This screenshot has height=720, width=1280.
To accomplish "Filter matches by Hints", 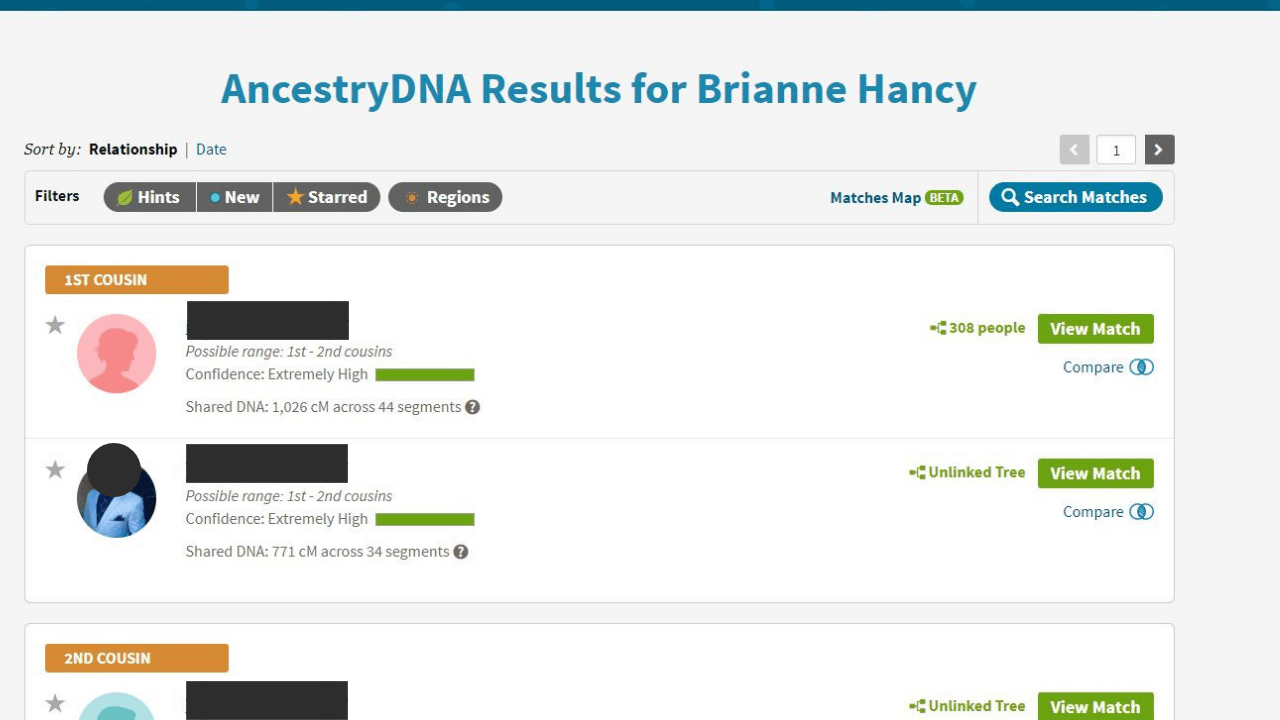I will pos(149,197).
